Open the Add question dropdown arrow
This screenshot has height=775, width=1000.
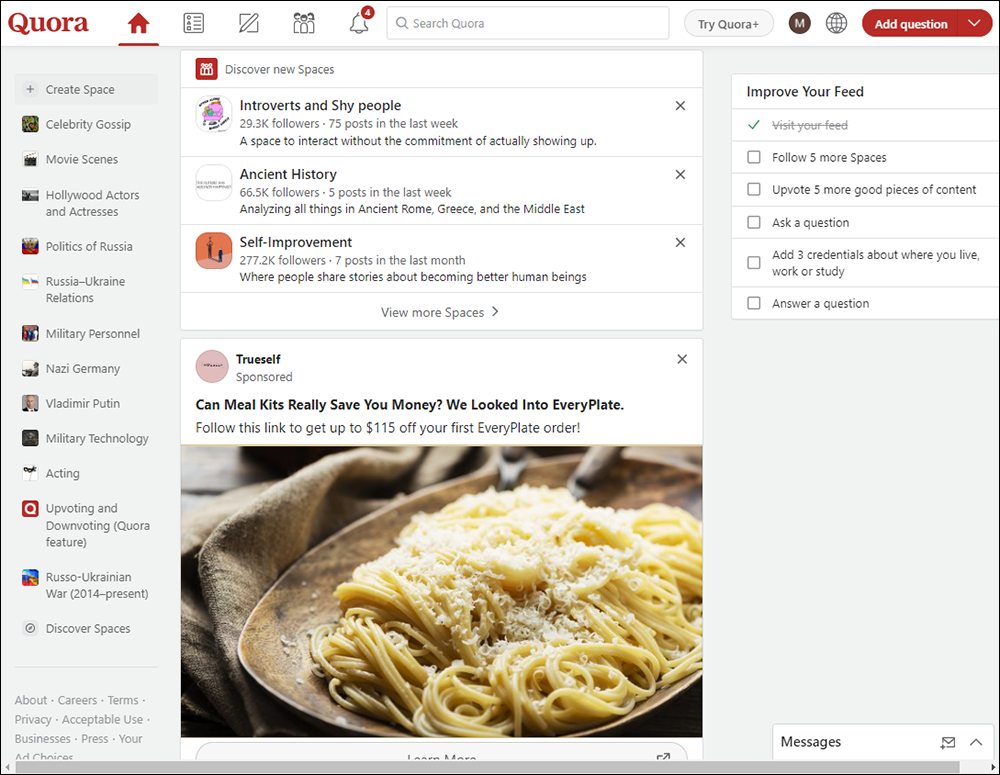974,24
